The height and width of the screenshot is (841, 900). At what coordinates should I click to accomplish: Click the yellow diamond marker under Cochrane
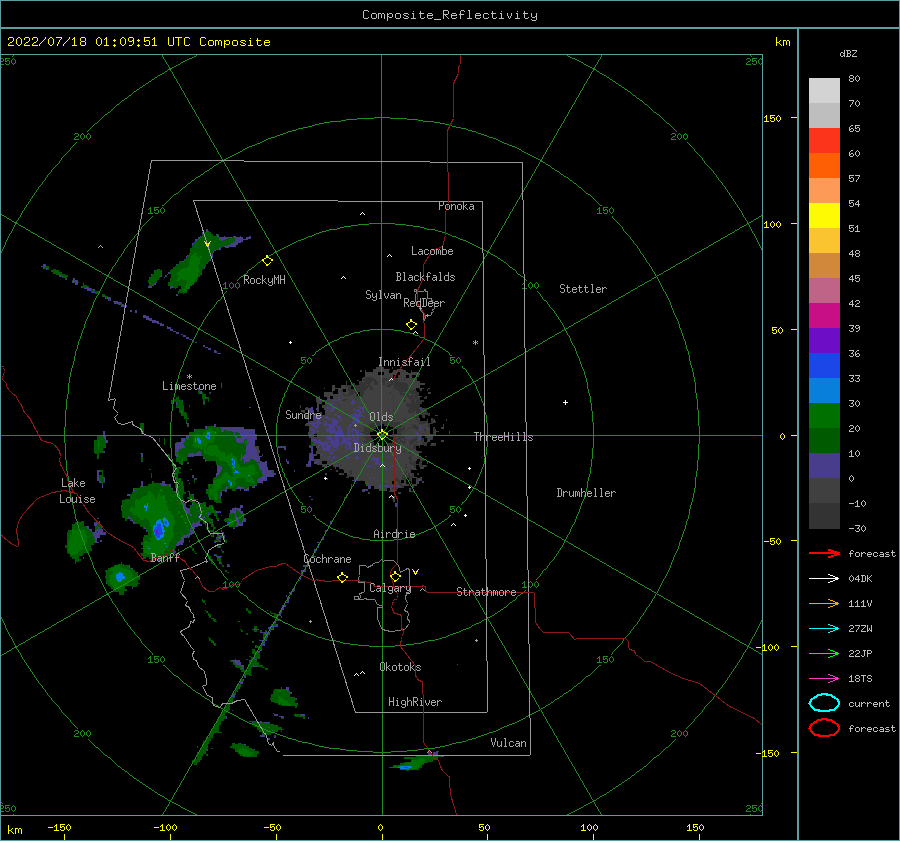(342, 578)
